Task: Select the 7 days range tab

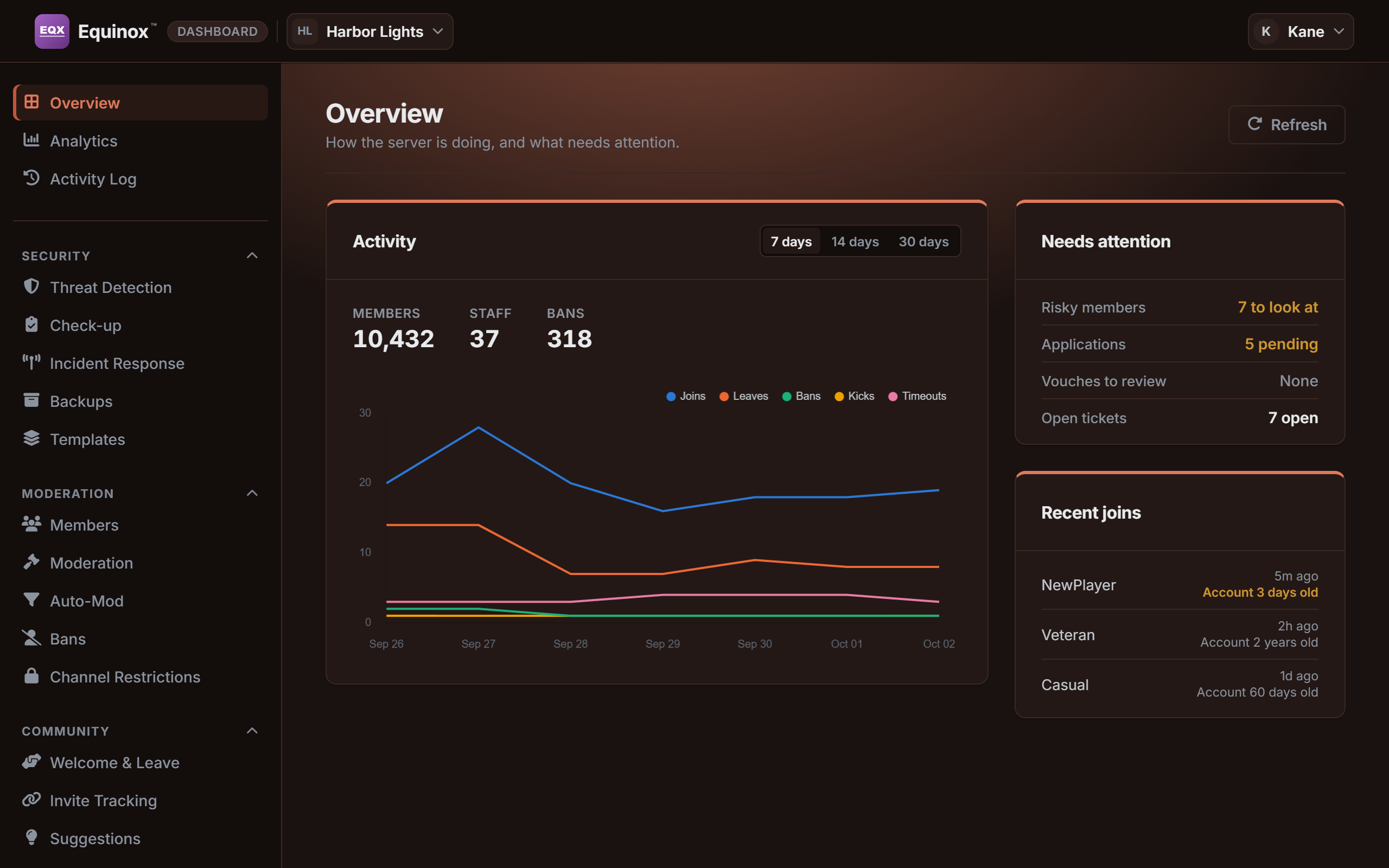Action: coord(791,241)
